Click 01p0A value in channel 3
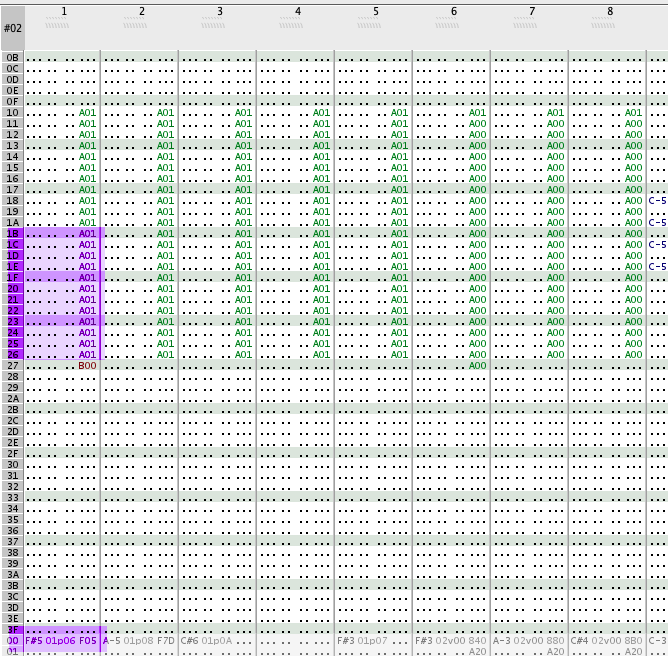This screenshot has height=656, width=668. (x=216, y=641)
